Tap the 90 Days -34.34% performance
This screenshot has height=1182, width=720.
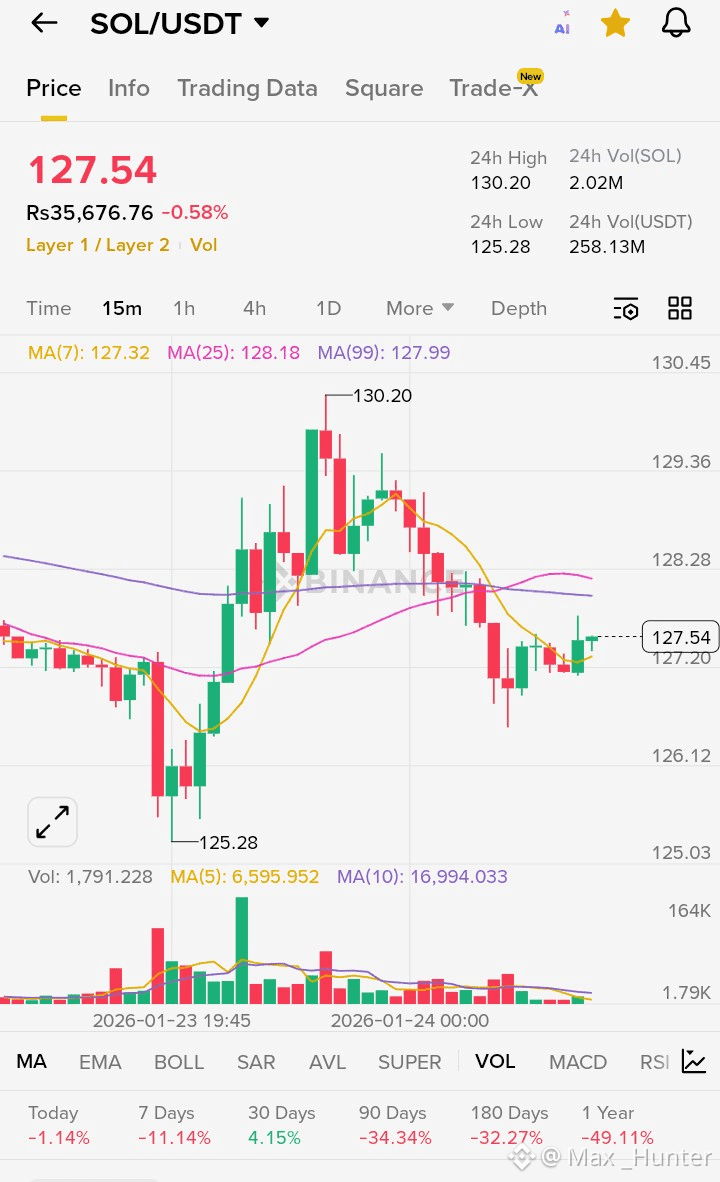point(395,1125)
